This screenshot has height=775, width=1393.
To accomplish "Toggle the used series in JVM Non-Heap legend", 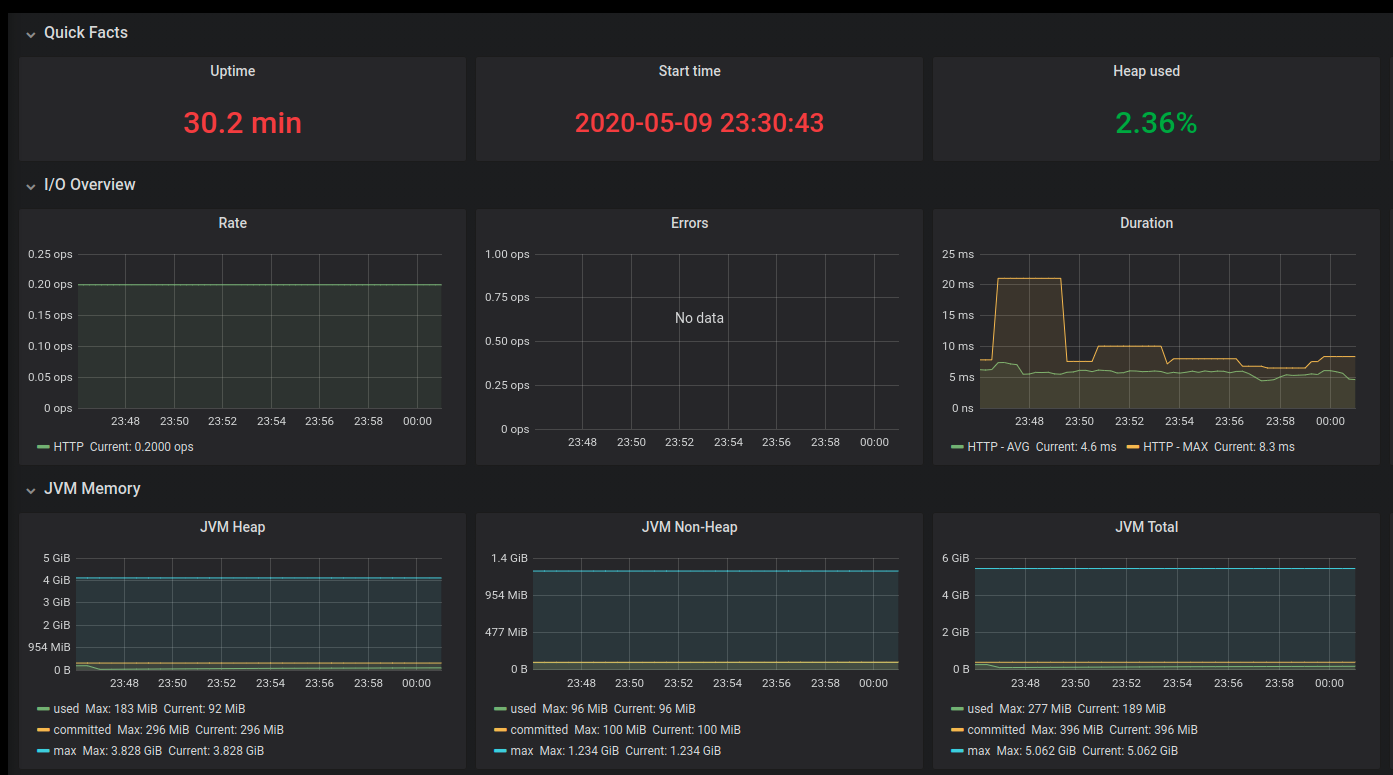I will pos(523,709).
